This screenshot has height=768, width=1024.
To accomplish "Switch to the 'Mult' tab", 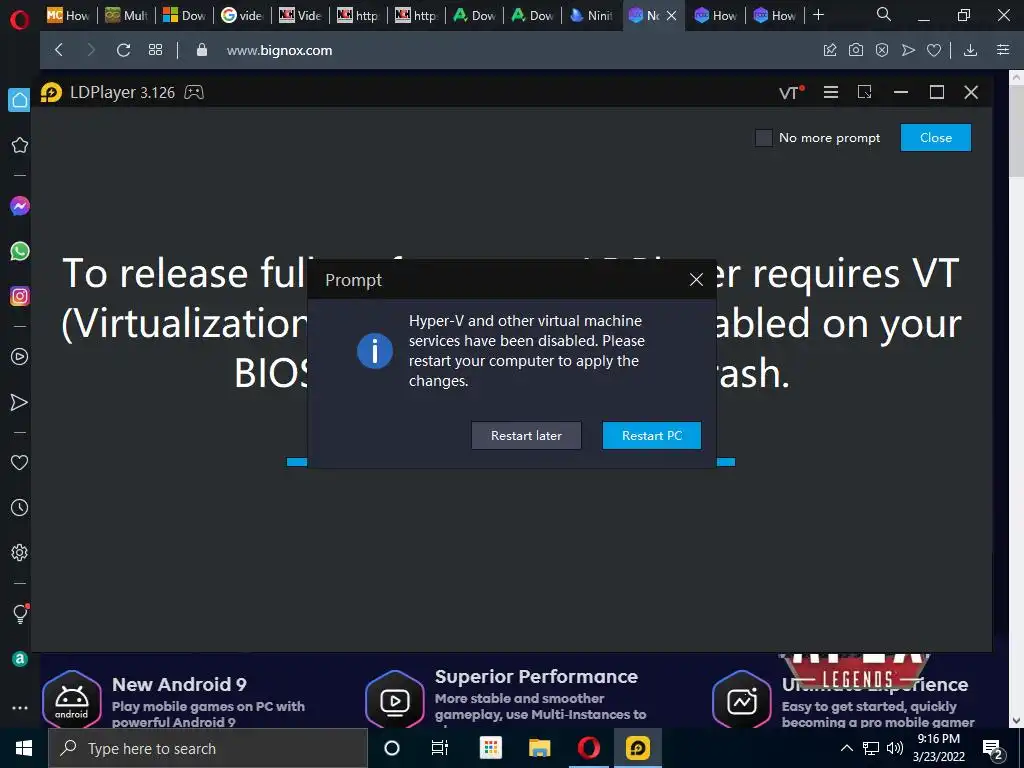I will [x=126, y=15].
